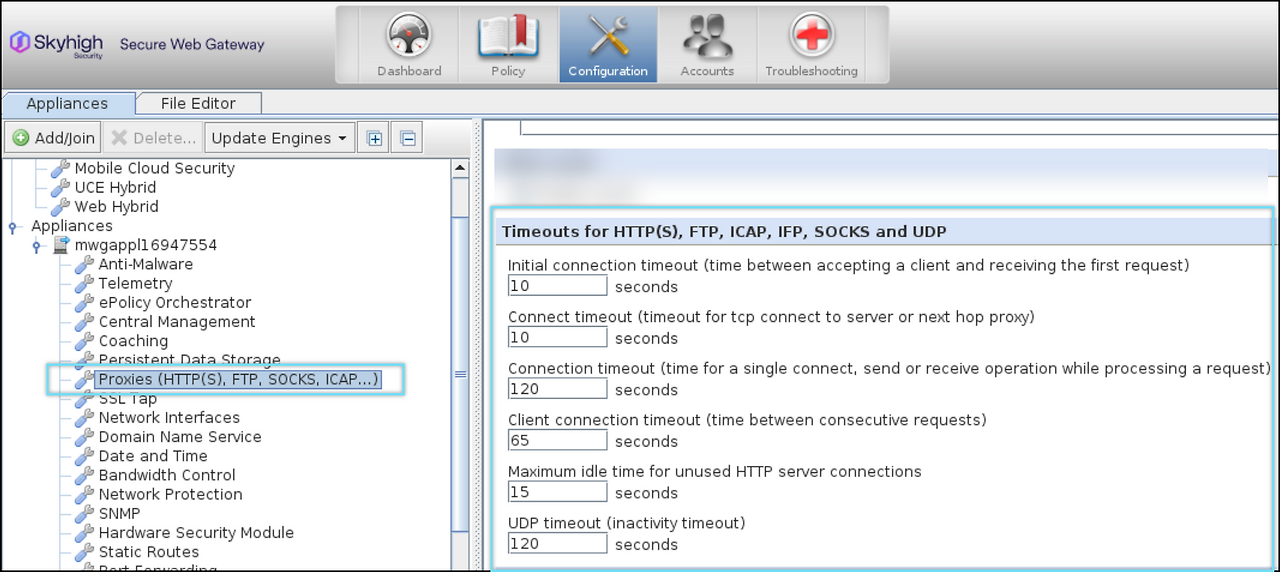
Task: Collapse the mwgappl16947554 node expander
Action: [37, 246]
